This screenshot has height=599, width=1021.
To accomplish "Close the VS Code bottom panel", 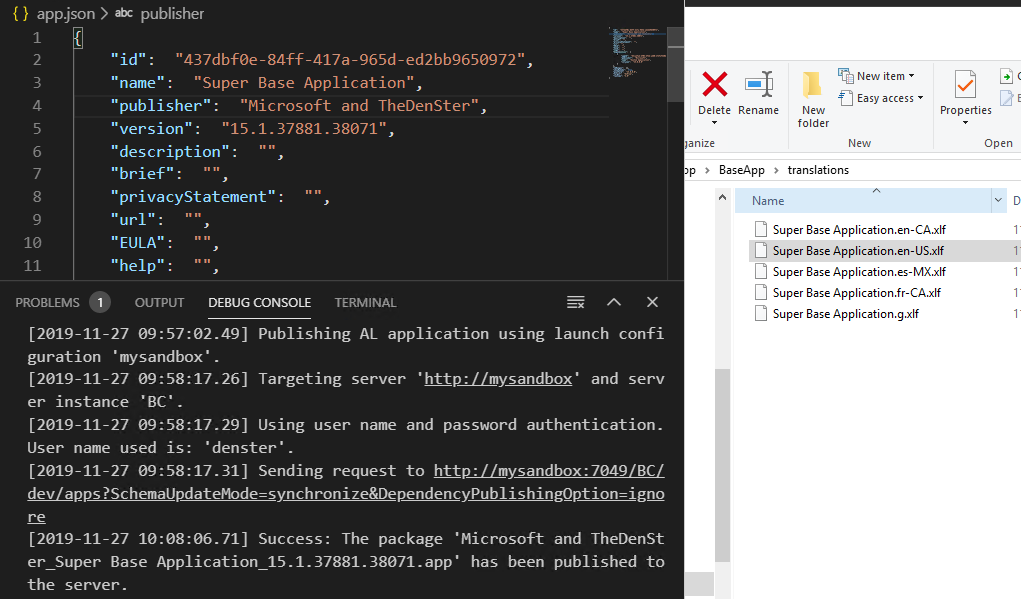I will pyautogui.click(x=652, y=302).
